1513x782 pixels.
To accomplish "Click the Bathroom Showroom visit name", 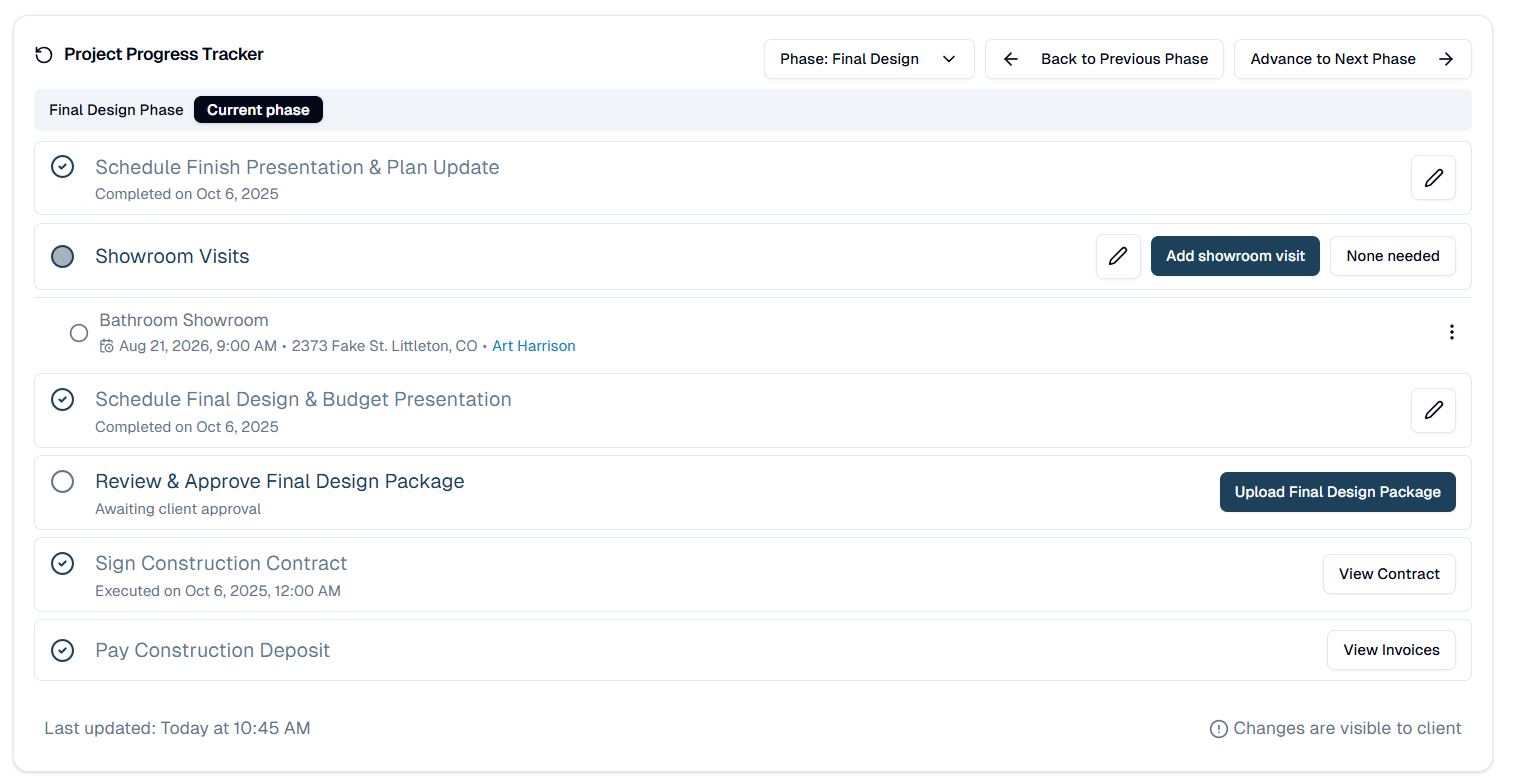I will (x=184, y=320).
